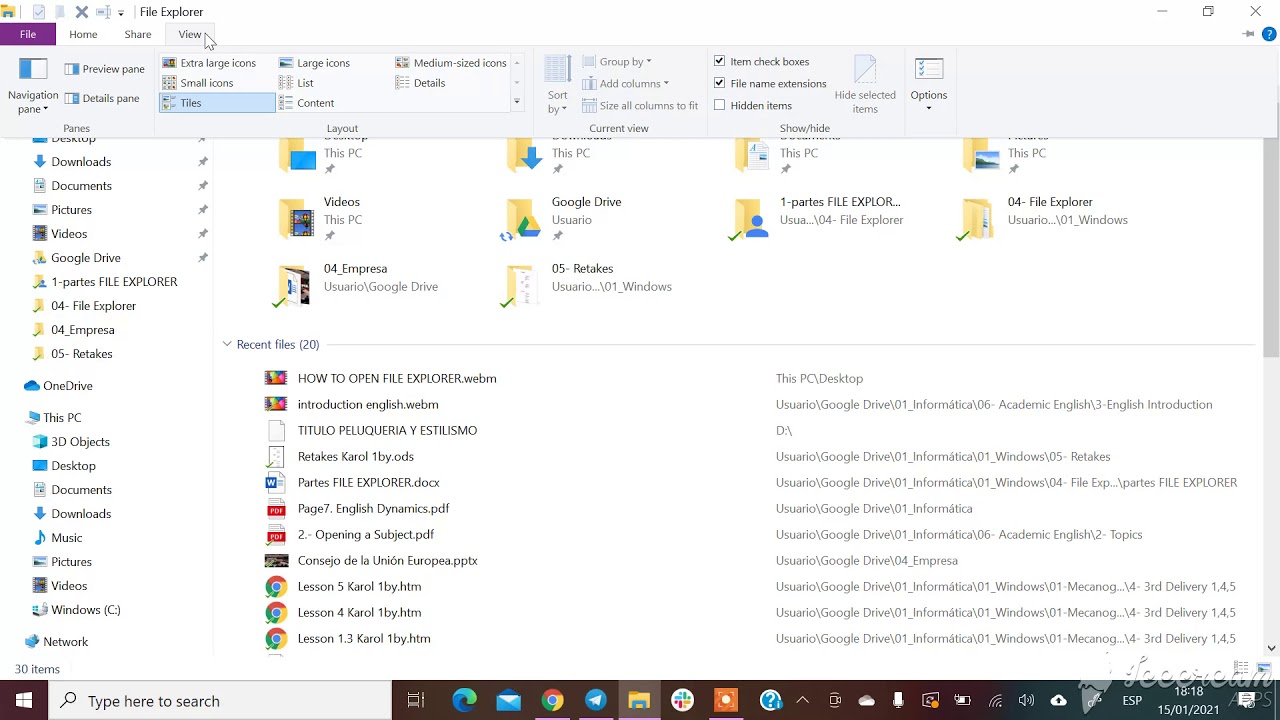Viewport: 1280px width, 720px height.
Task: Click Hide selected items button
Action: click(865, 85)
